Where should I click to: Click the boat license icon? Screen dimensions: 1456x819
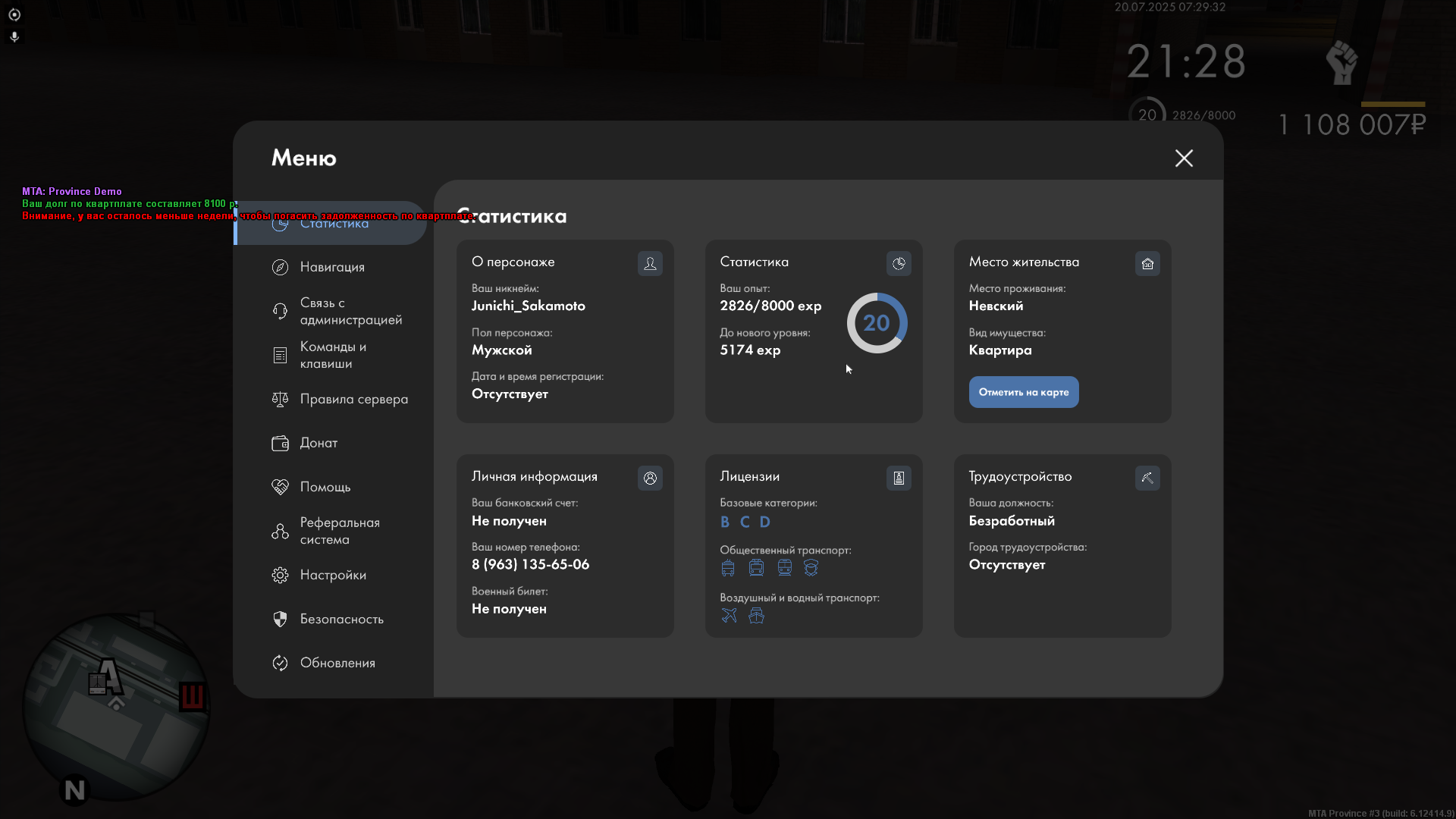(756, 616)
